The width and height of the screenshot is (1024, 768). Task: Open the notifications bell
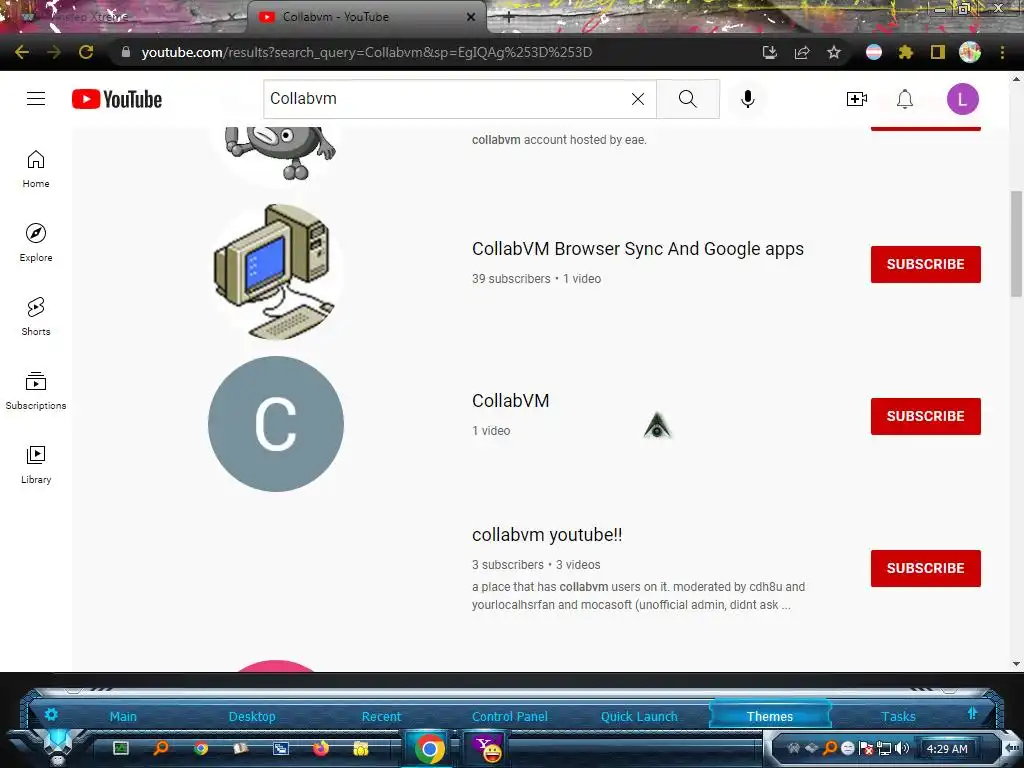pos(904,99)
